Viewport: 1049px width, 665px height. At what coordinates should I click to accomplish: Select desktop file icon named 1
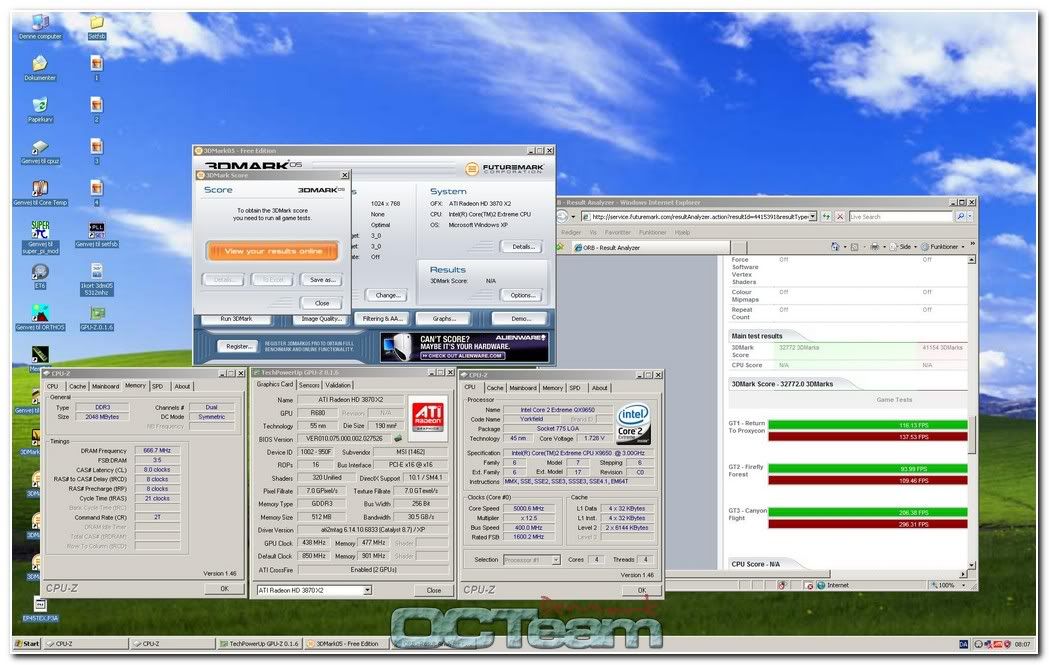click(x=96, y=68)
